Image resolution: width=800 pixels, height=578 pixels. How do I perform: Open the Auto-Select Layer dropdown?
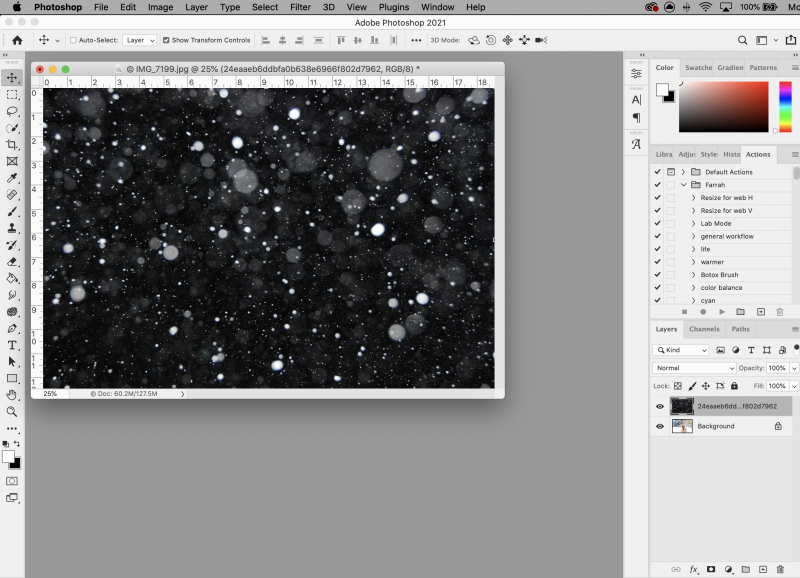139,40
